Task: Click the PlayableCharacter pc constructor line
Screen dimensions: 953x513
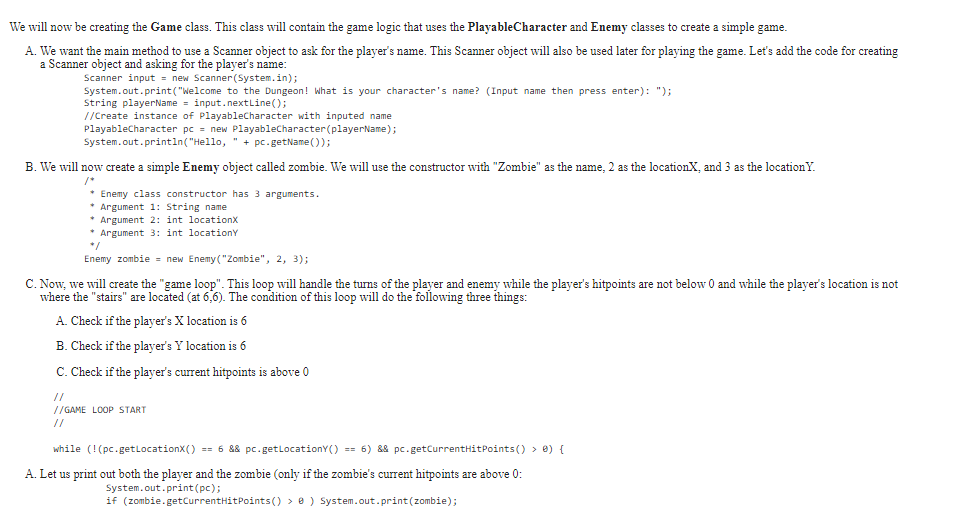Action: 240,129
